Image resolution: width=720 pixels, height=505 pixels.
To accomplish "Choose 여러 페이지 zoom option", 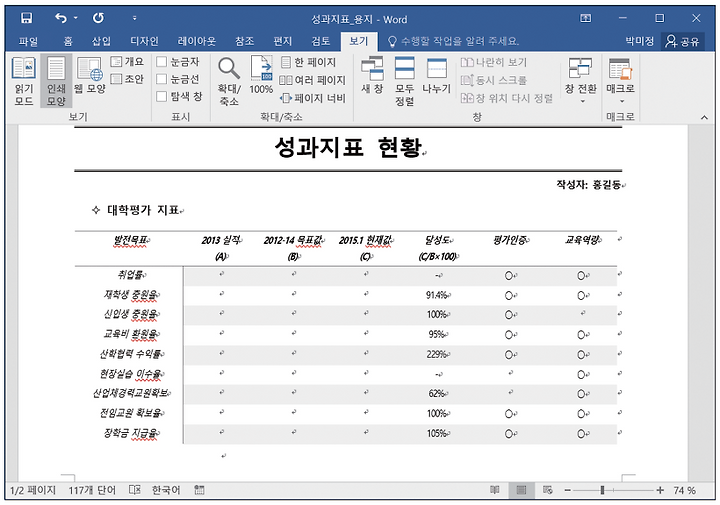I will pyautogui.click(x=312, y=80).
